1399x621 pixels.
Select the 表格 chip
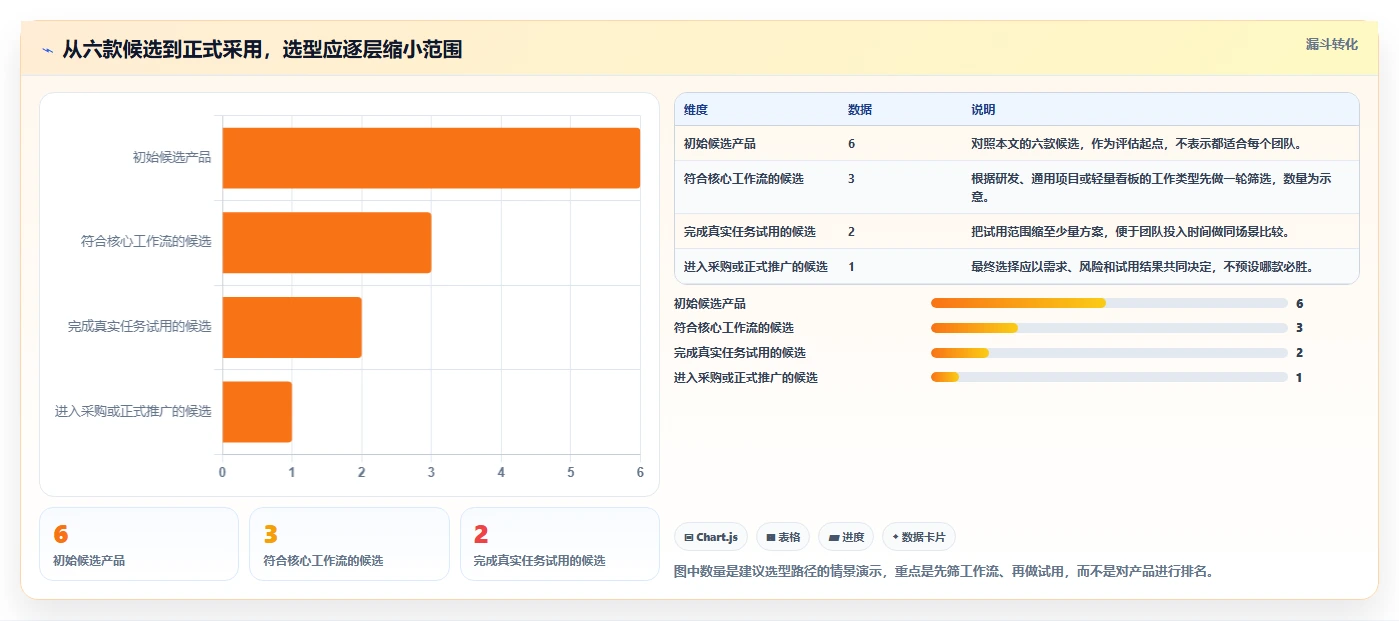(x=783, y=537)
